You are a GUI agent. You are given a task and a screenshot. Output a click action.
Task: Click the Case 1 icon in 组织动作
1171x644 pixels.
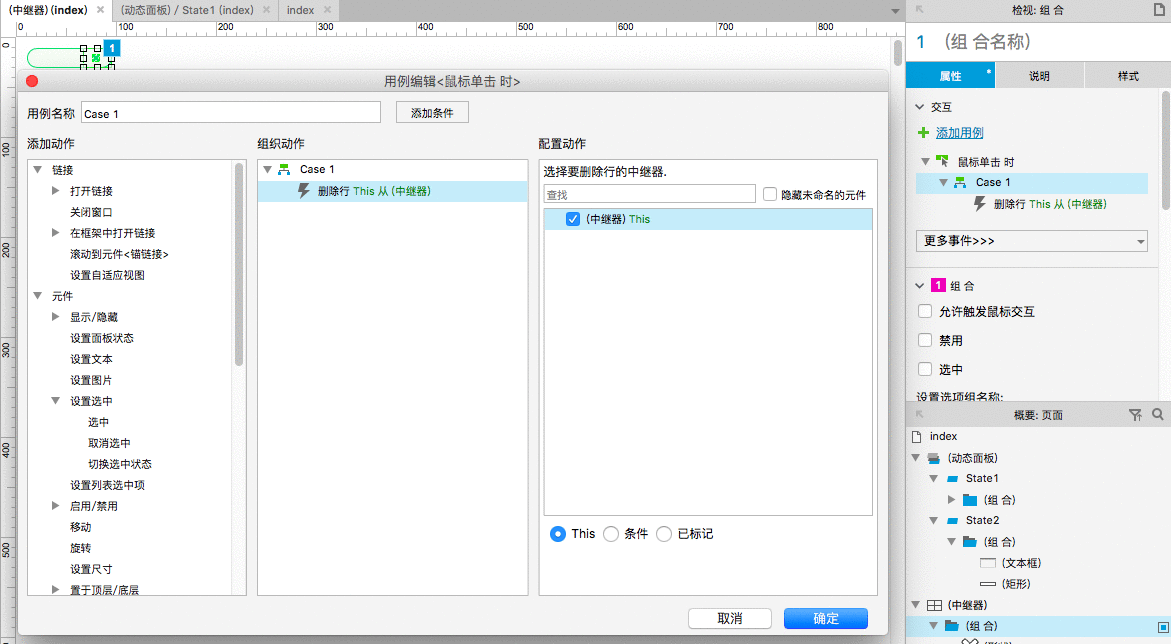pyautogui.click(x=285, y=170)
